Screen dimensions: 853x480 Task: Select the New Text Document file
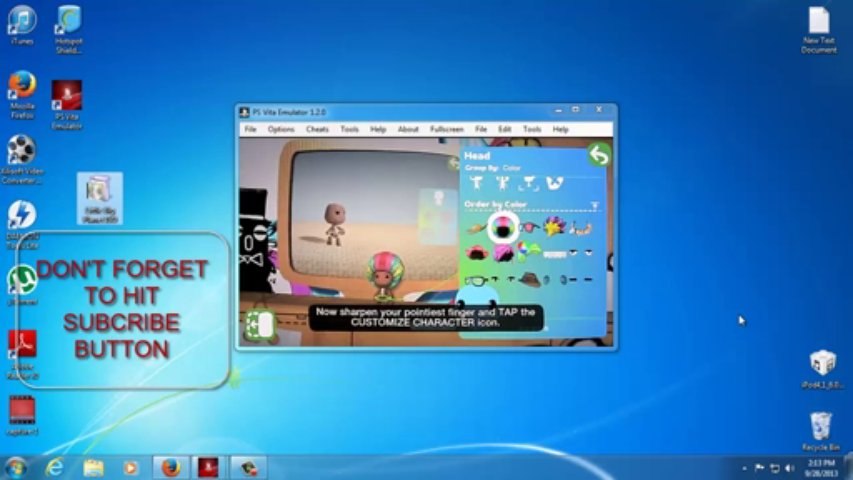pyautogui.click(x=819, y=30)
